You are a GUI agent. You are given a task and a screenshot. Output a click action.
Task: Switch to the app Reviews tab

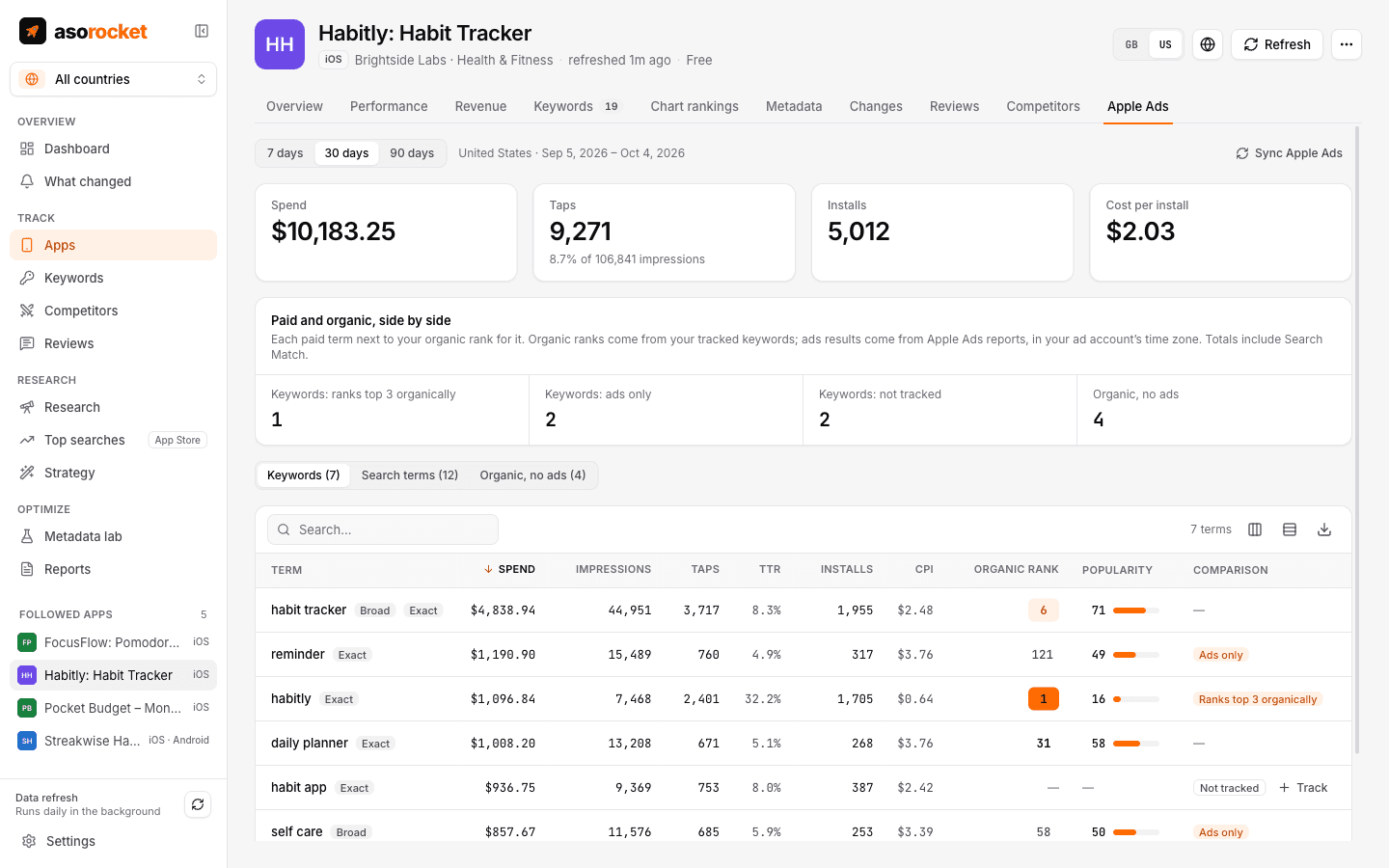(954, 106)
